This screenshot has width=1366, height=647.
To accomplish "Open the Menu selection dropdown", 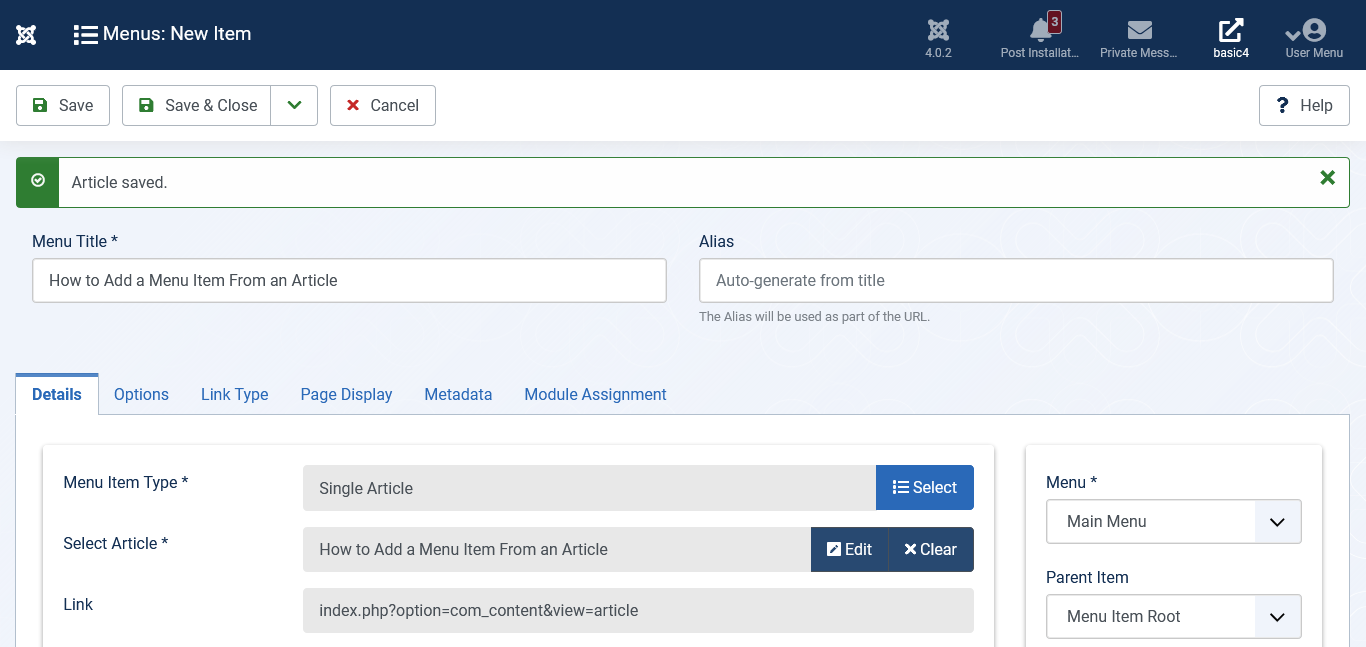I will (1173, 522).
